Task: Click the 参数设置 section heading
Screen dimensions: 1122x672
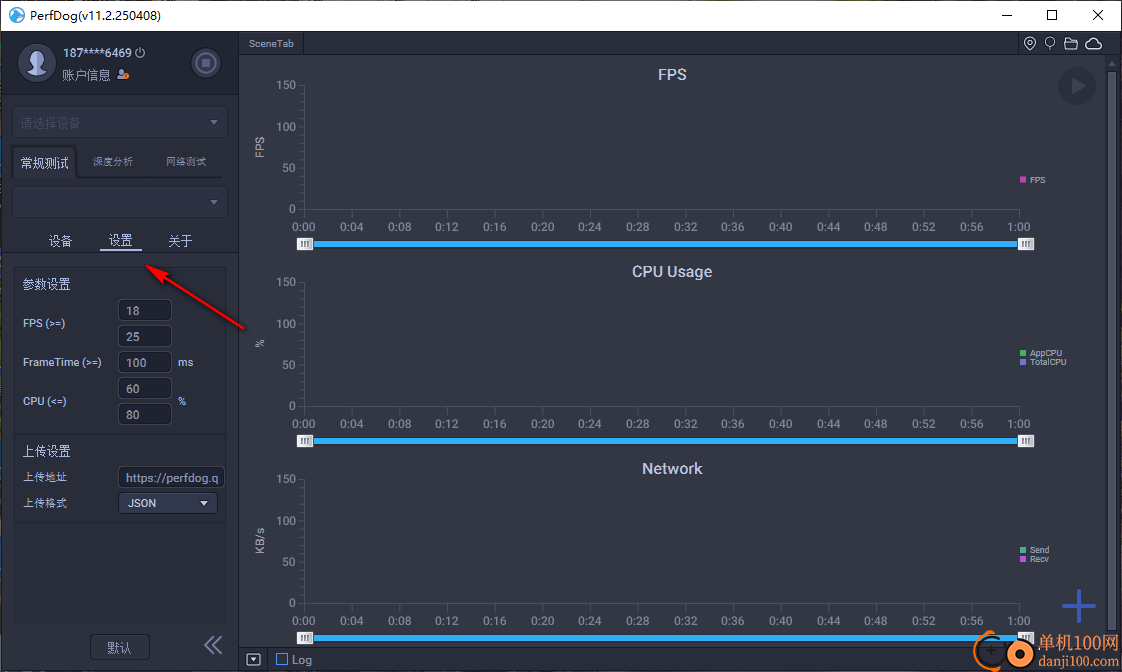Action: 47,284
